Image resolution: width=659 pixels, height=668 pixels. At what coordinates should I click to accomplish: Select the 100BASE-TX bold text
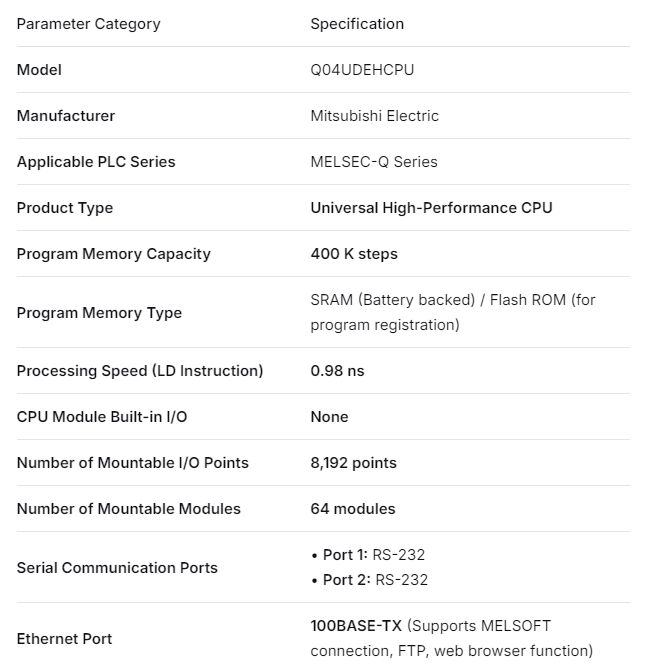[356, 626]
